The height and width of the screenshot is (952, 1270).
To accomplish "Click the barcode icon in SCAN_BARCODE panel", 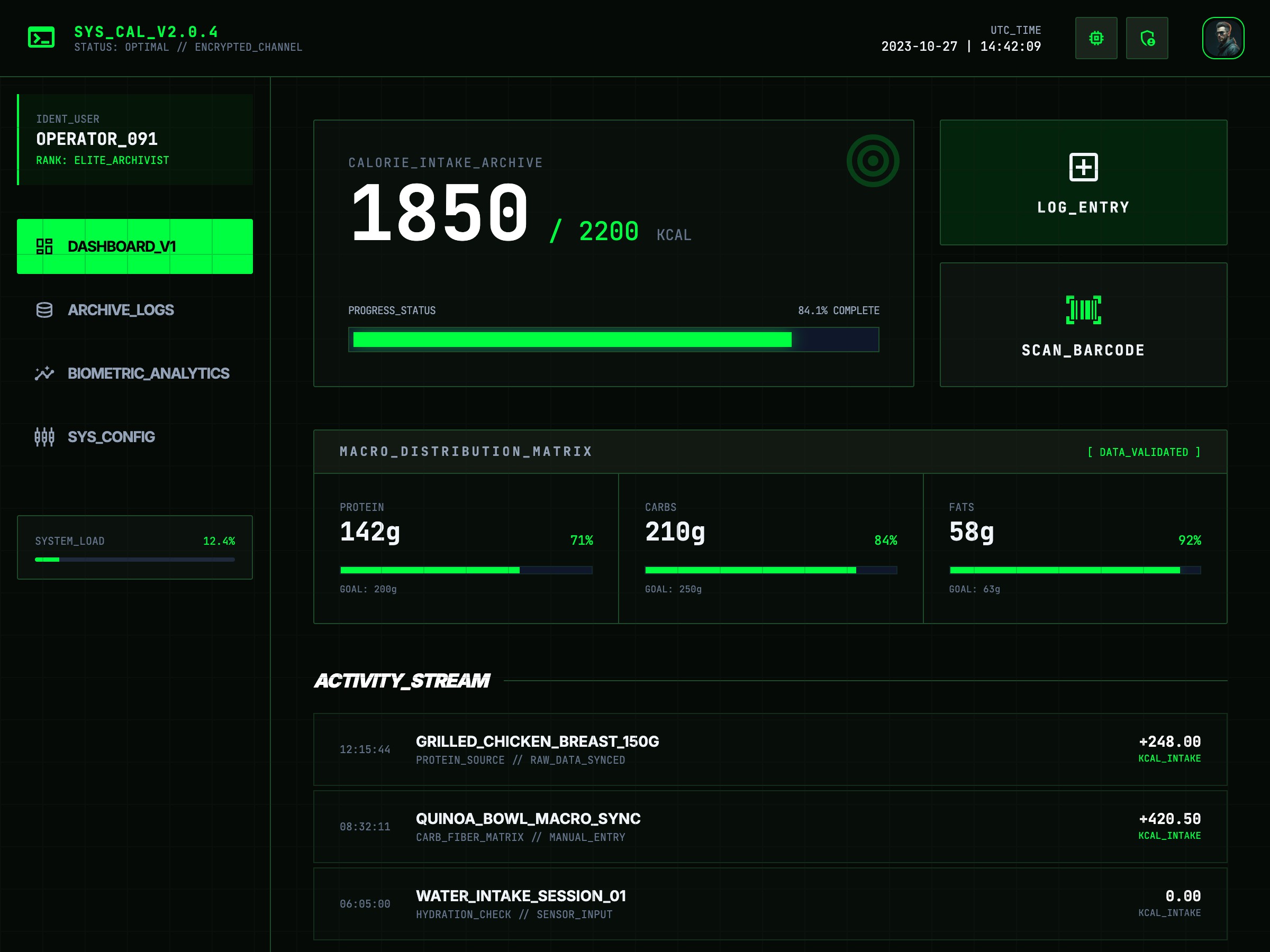I will click(x=1083, y=309).
